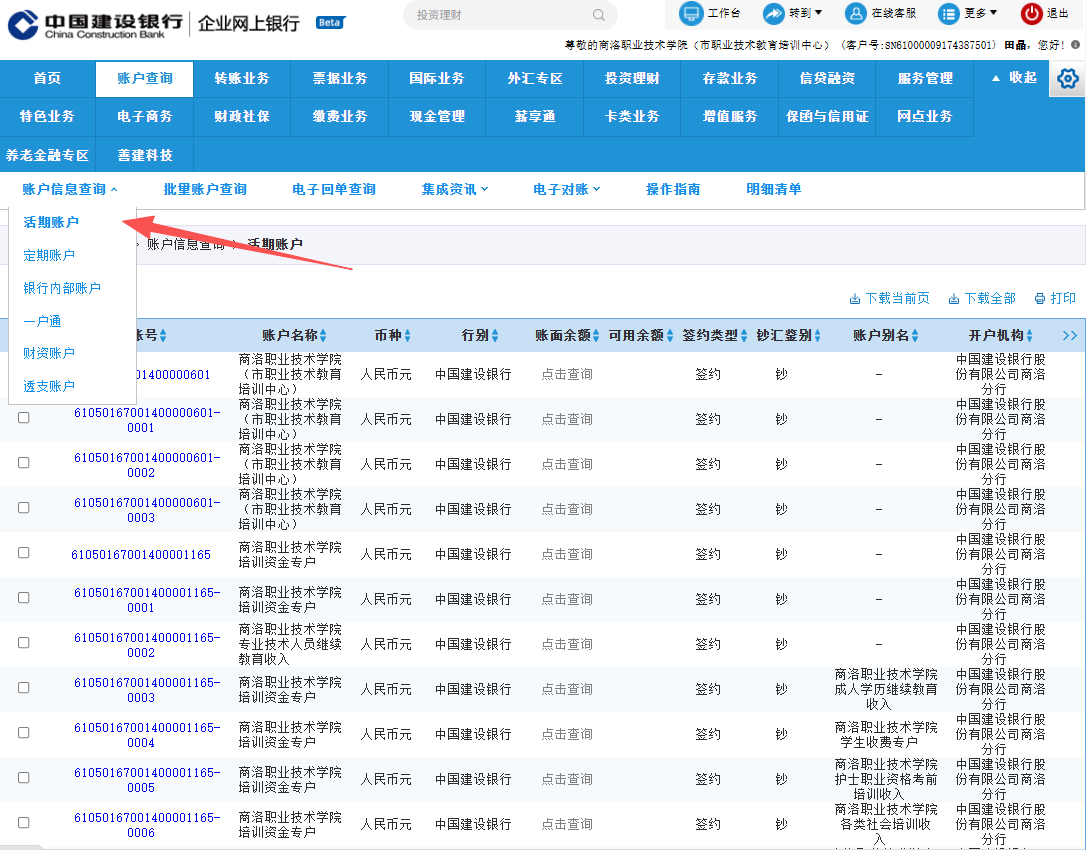Click the red 退出 power icon
The height and width of the screenshot is (850, 1086).
point(1031,13)
